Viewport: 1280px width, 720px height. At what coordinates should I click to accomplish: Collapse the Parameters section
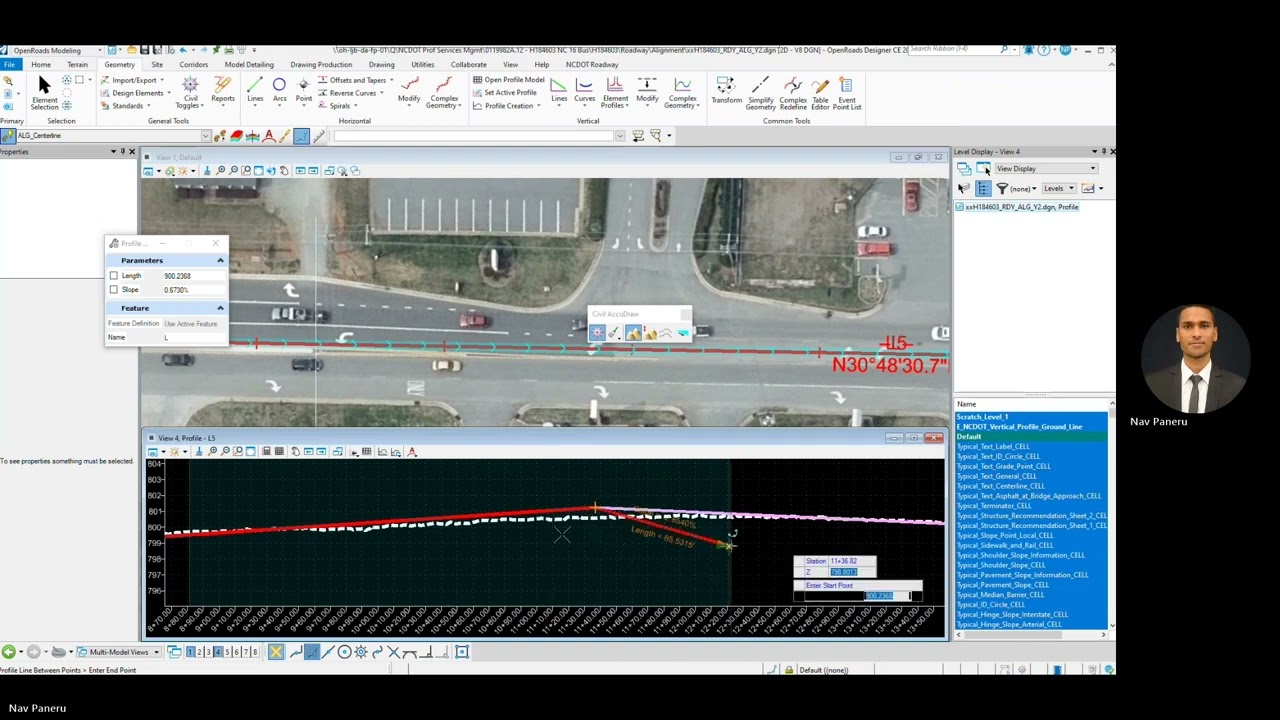[x=220, y=260]
